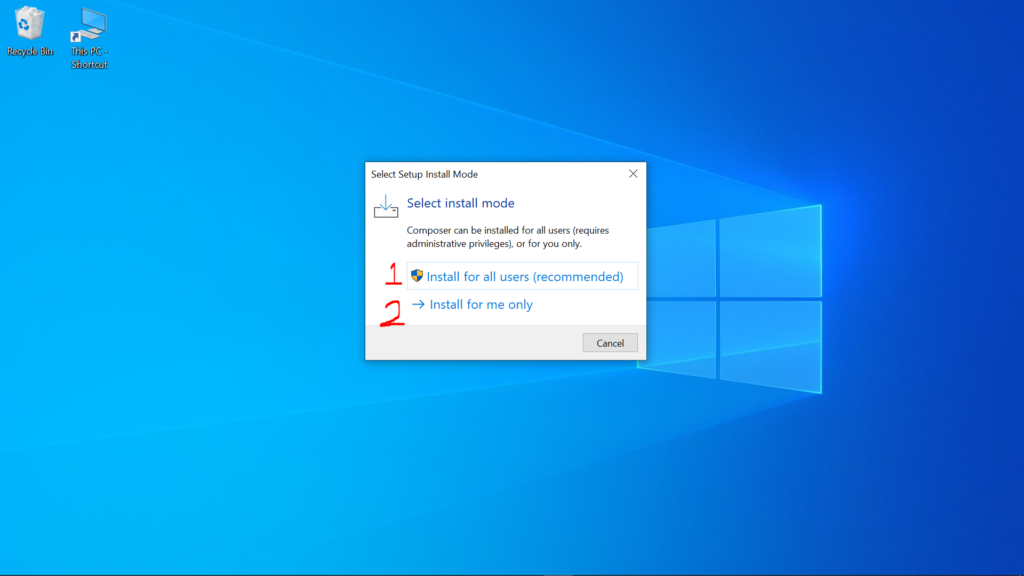Viewport: 1024px width, 576px height.
Task: Select This PC shortcut desktop icon
Action: pos(89,38)
